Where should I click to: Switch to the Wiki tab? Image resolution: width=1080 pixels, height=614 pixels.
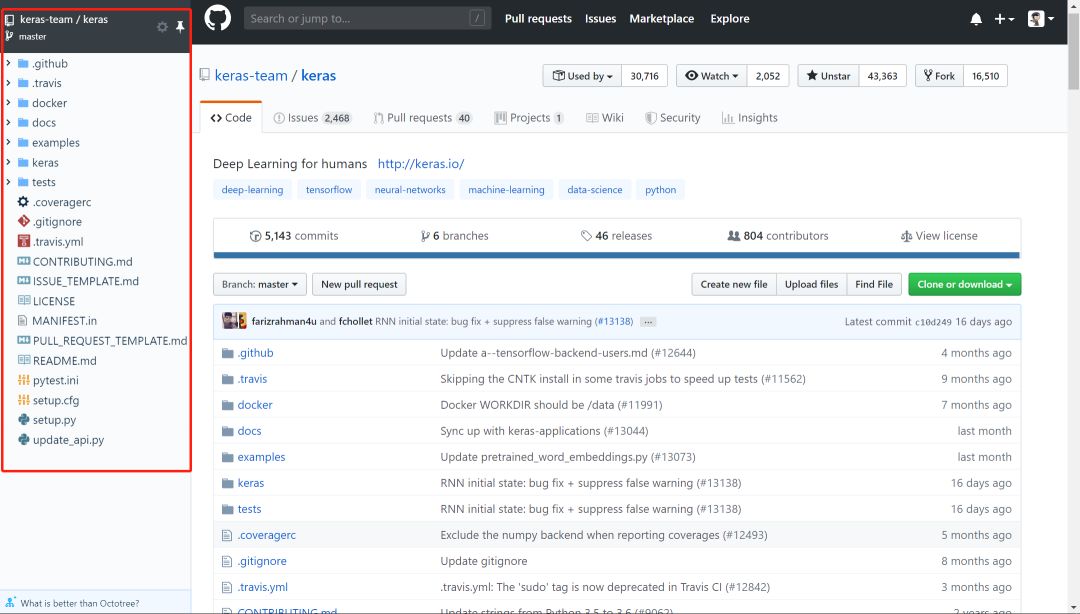click(605, 118)
